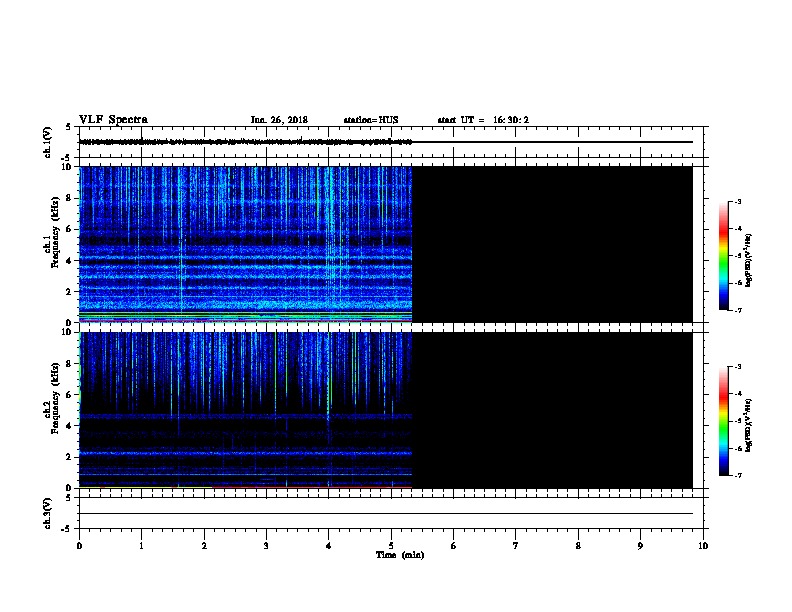Screen dimensions: 792x612
Task: Click the "-7" label on ch.2 colorbar
Action: coord(737,475)
